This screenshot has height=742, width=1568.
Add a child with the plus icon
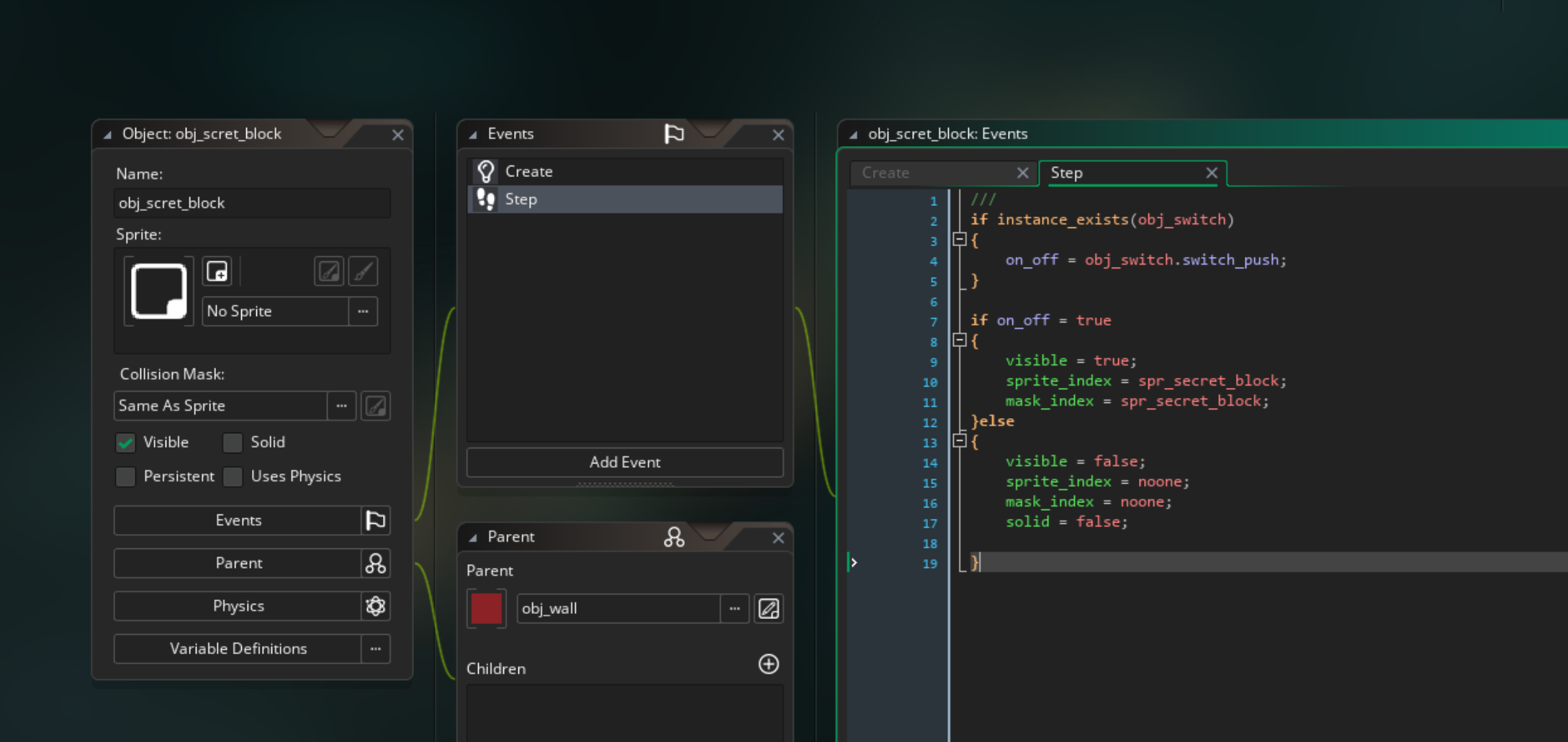769,664
